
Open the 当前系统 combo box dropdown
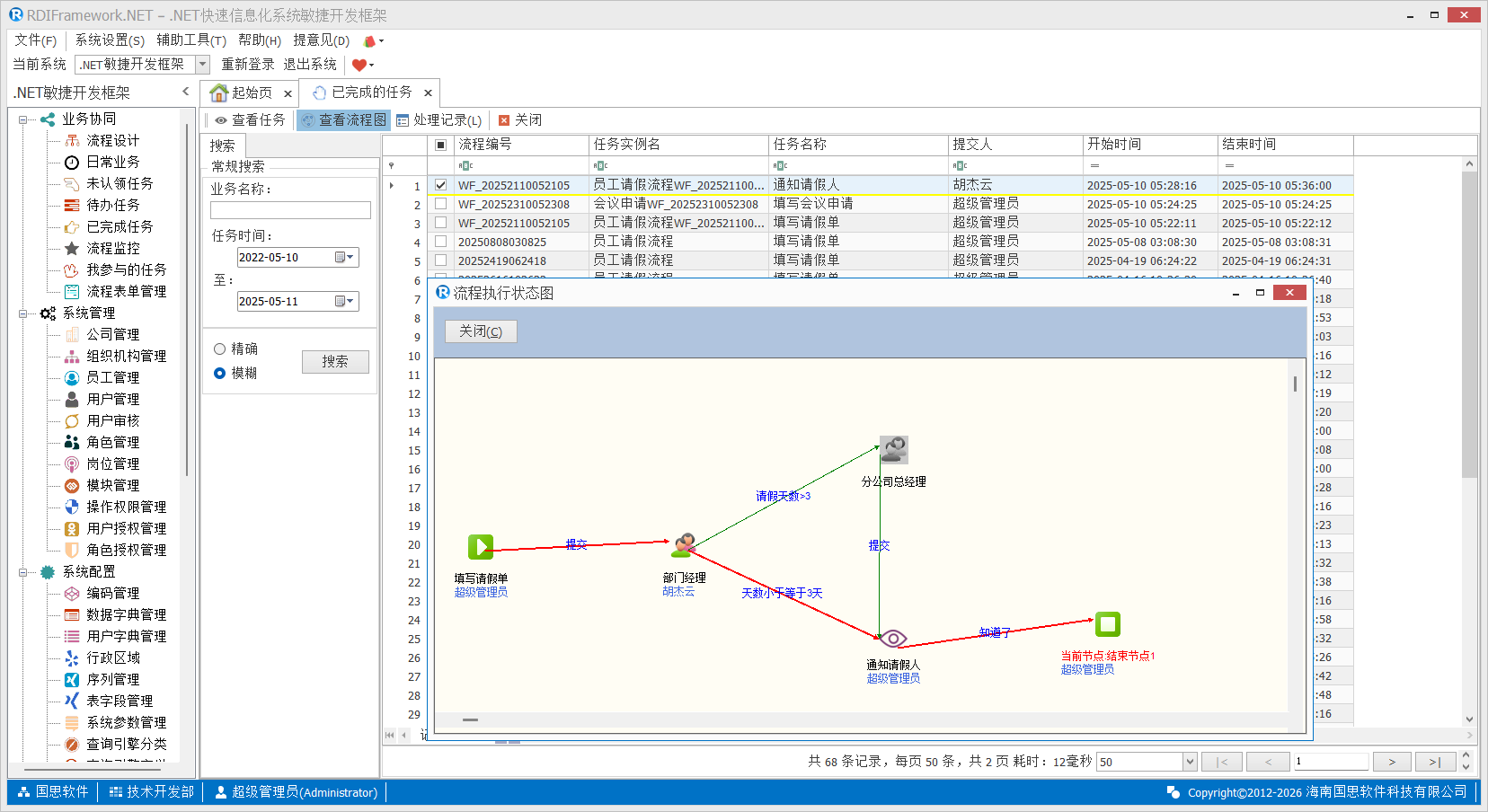[x=202, y=65]
